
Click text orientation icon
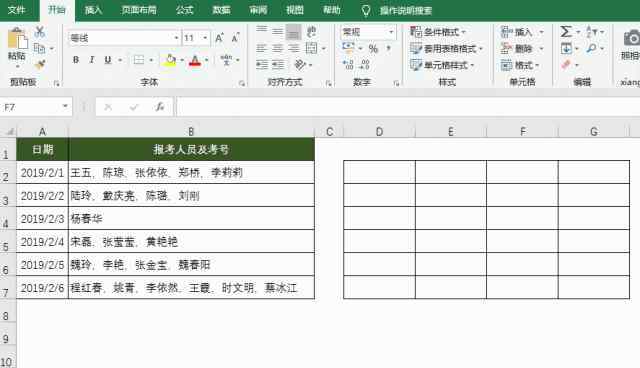[300, 64]
